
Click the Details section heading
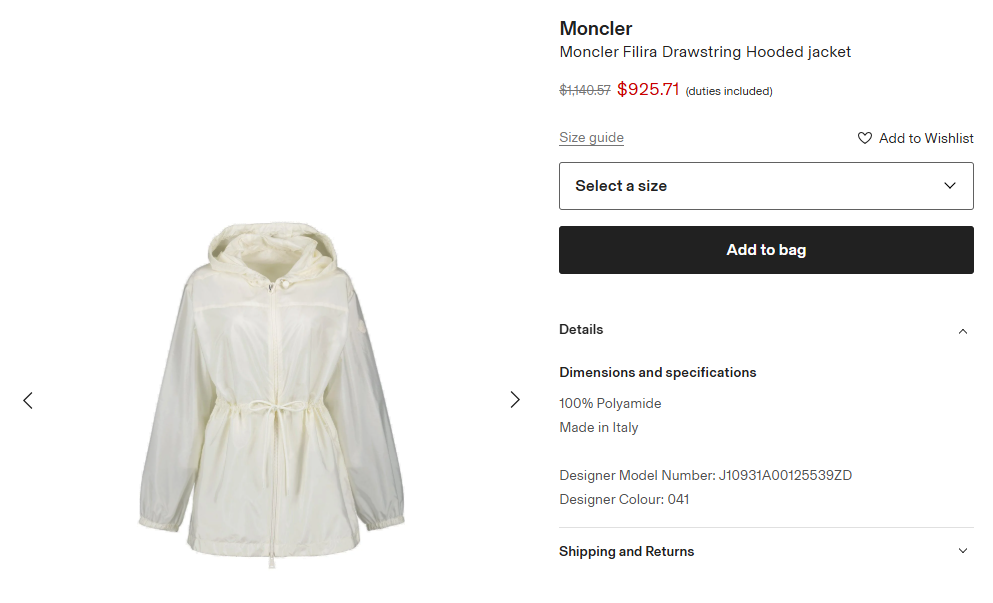coord(581,330)
